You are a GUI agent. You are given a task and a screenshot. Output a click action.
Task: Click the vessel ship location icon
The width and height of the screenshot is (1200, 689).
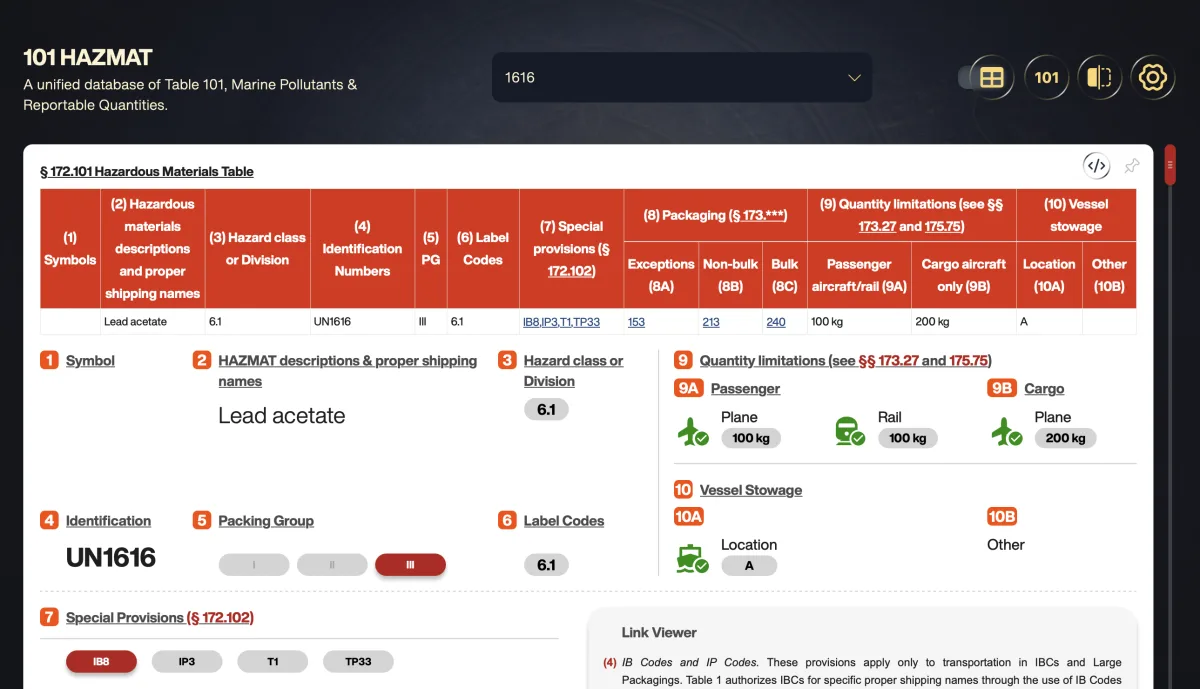pos(693,558)
